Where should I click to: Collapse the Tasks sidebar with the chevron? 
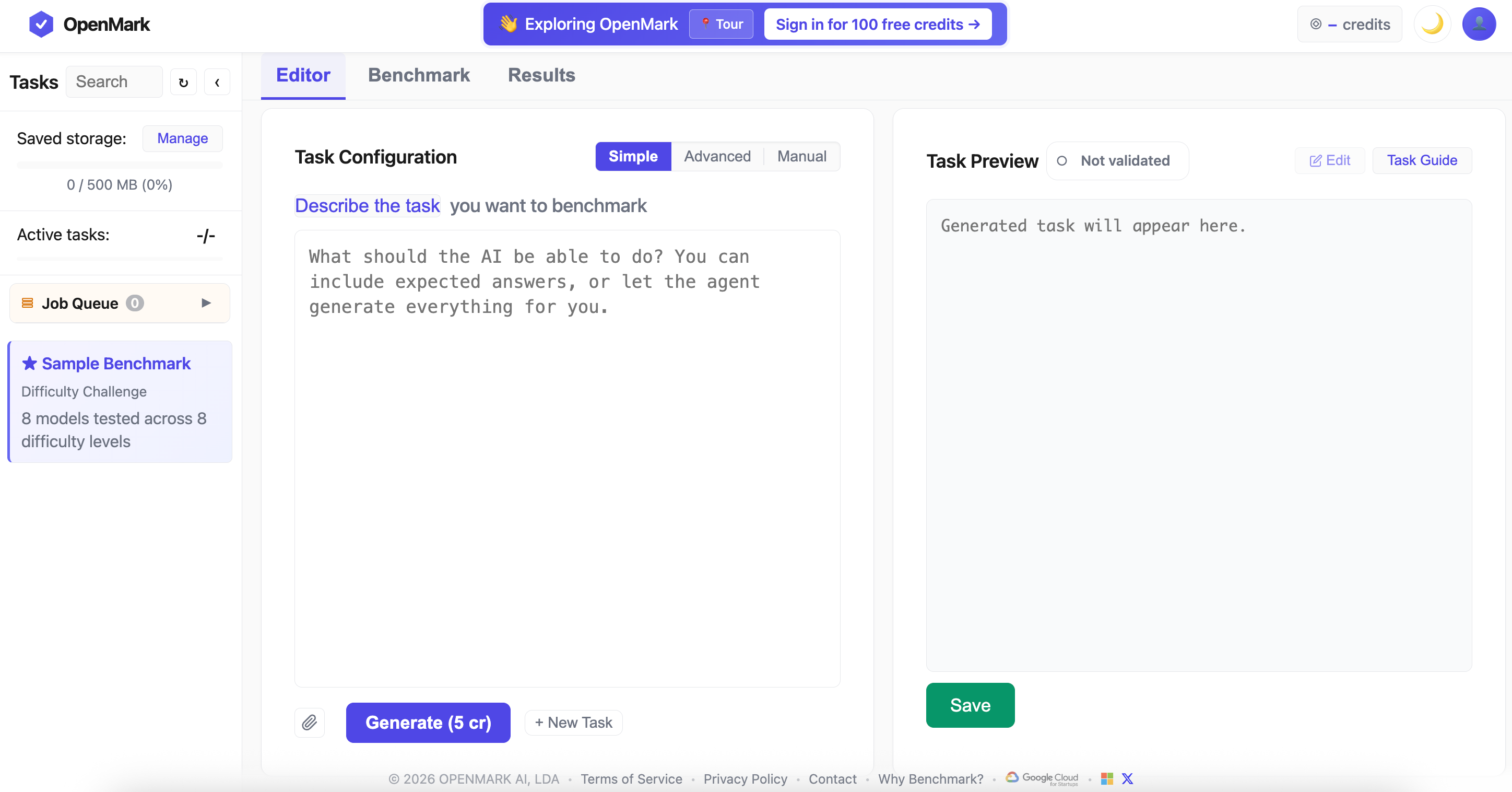click(217, 82)
